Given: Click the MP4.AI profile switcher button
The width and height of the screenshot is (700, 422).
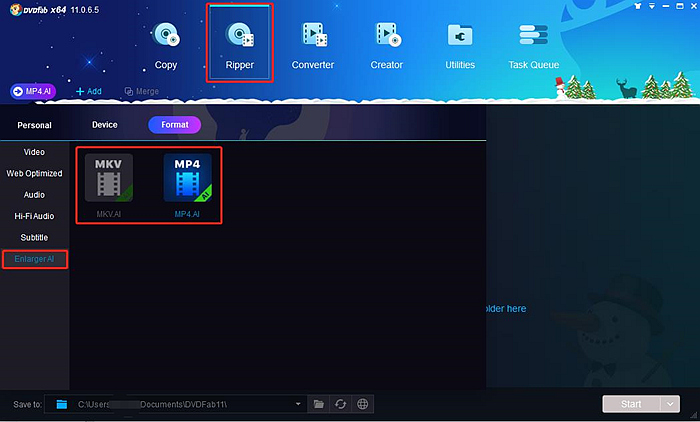Looking at the screenshot, I should [x=33, y=91].
